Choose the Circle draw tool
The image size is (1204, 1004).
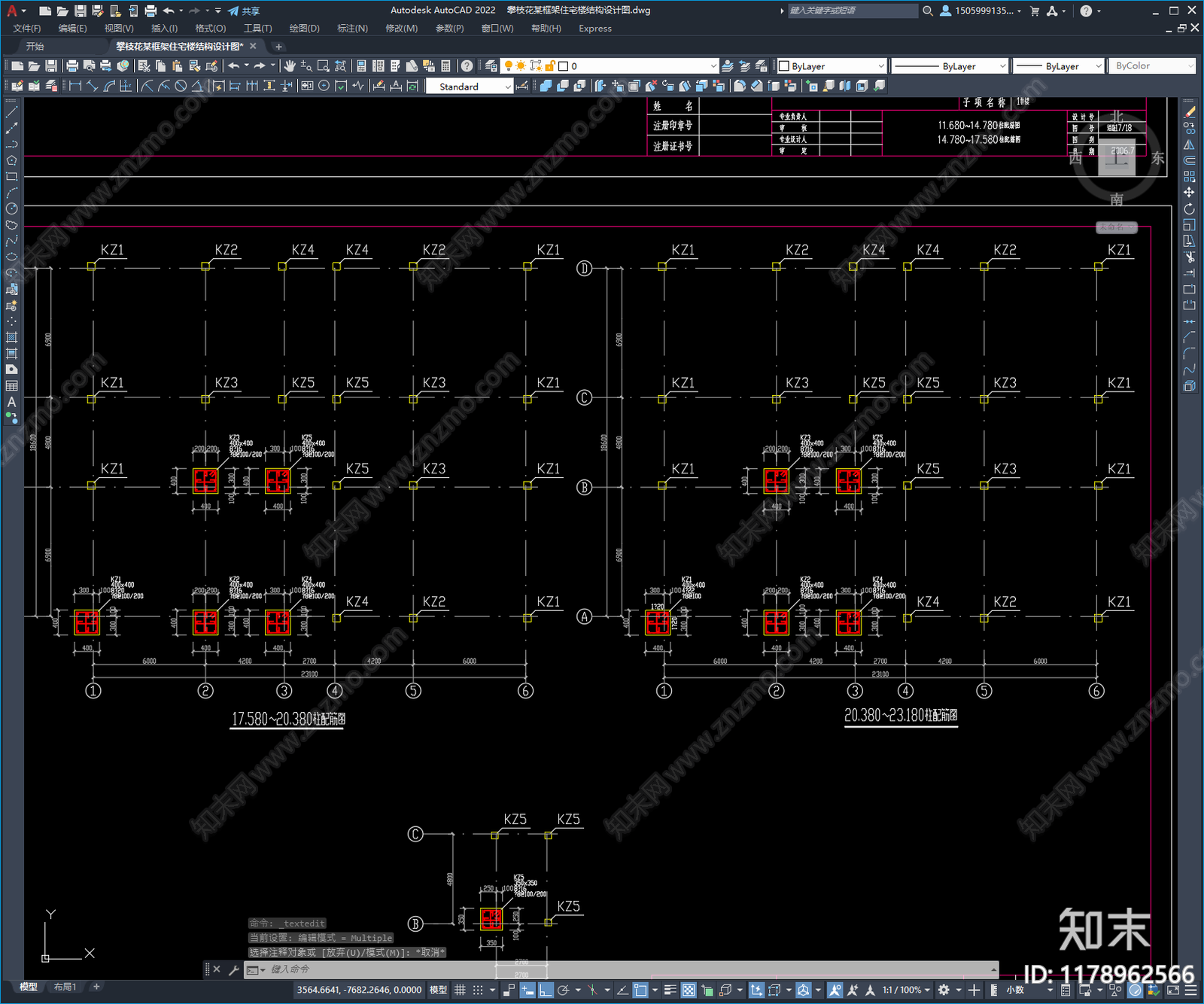[11, 208]
